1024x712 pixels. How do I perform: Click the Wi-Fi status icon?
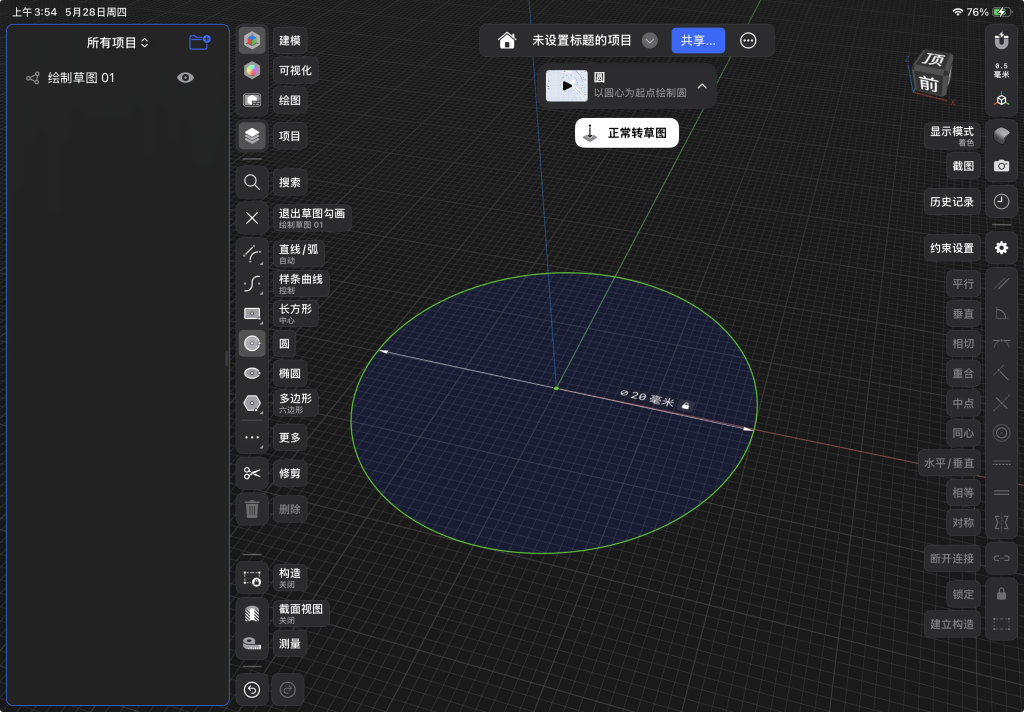[957, 12]
